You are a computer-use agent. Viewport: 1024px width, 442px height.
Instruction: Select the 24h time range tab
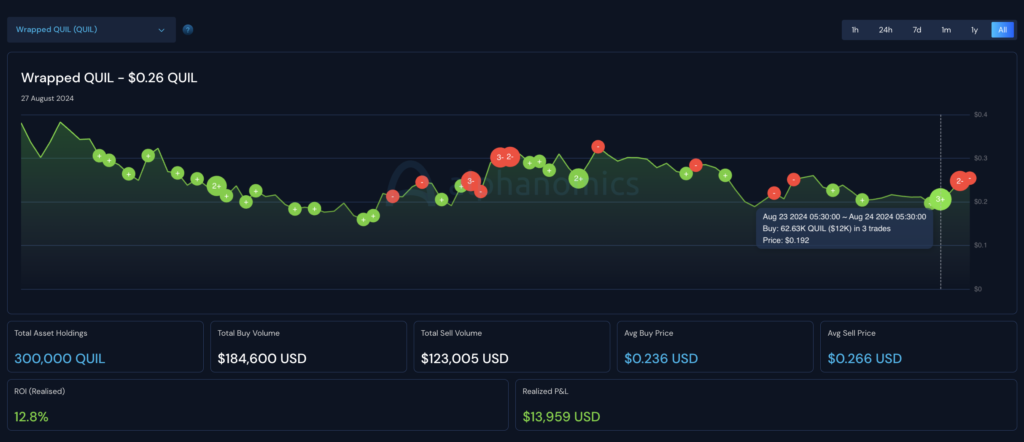885,30
